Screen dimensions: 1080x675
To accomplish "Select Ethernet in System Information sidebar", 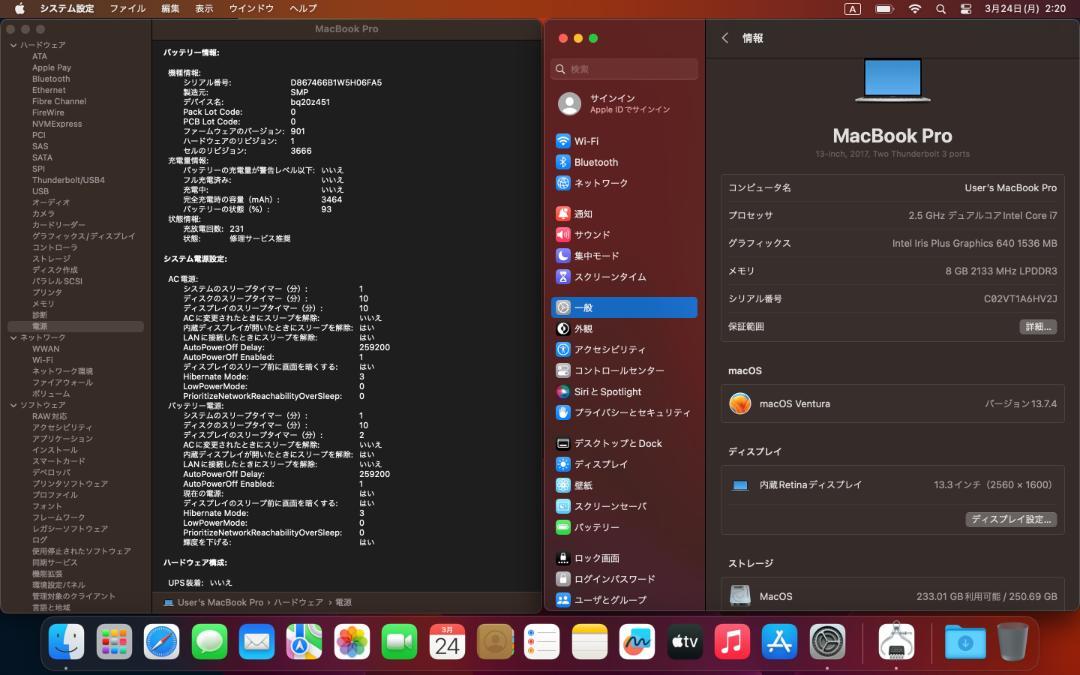I will point(49,90).
